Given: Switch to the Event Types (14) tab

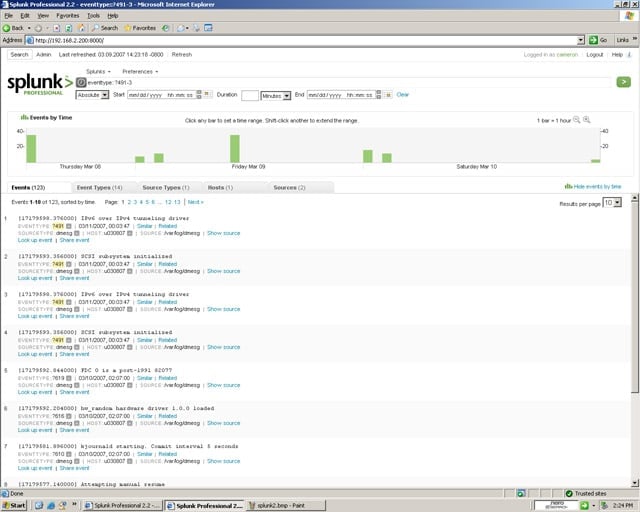Looking at the screenshot, I should pyautogui.click(x=100, y=187).
